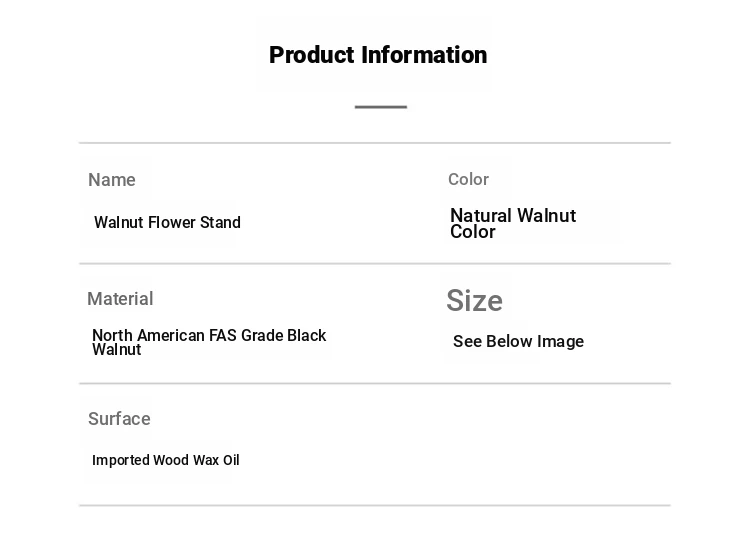Click the short divider under the heading

[381, 107]
